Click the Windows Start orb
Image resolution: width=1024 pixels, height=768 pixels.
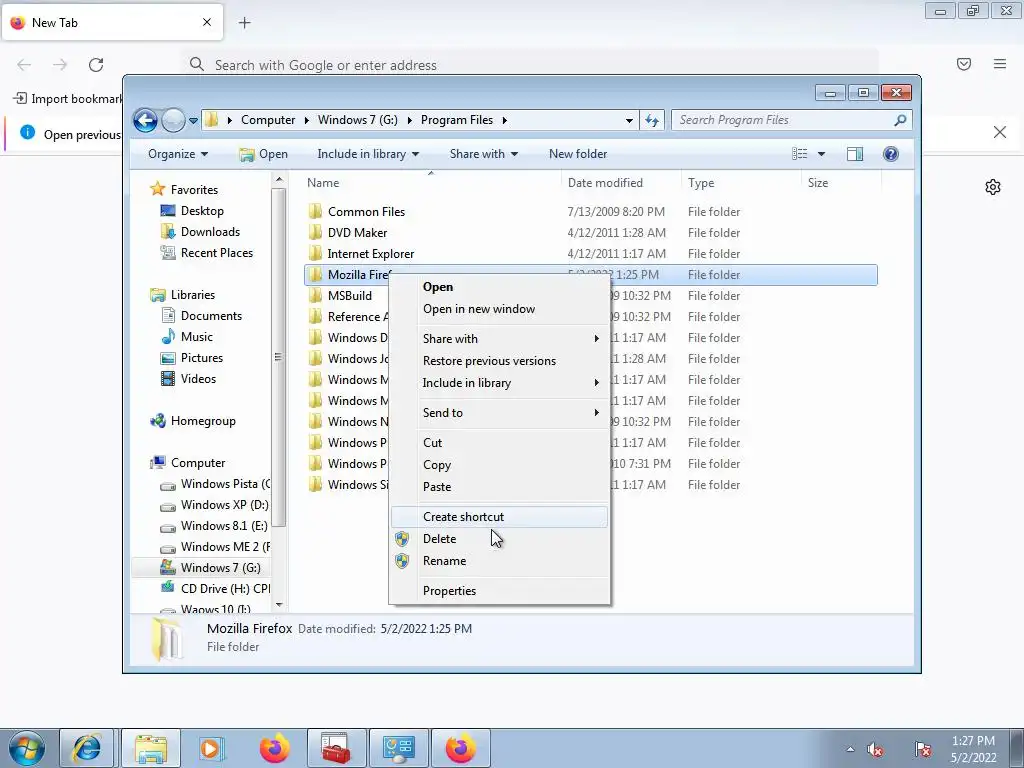(x=26, y=748)
